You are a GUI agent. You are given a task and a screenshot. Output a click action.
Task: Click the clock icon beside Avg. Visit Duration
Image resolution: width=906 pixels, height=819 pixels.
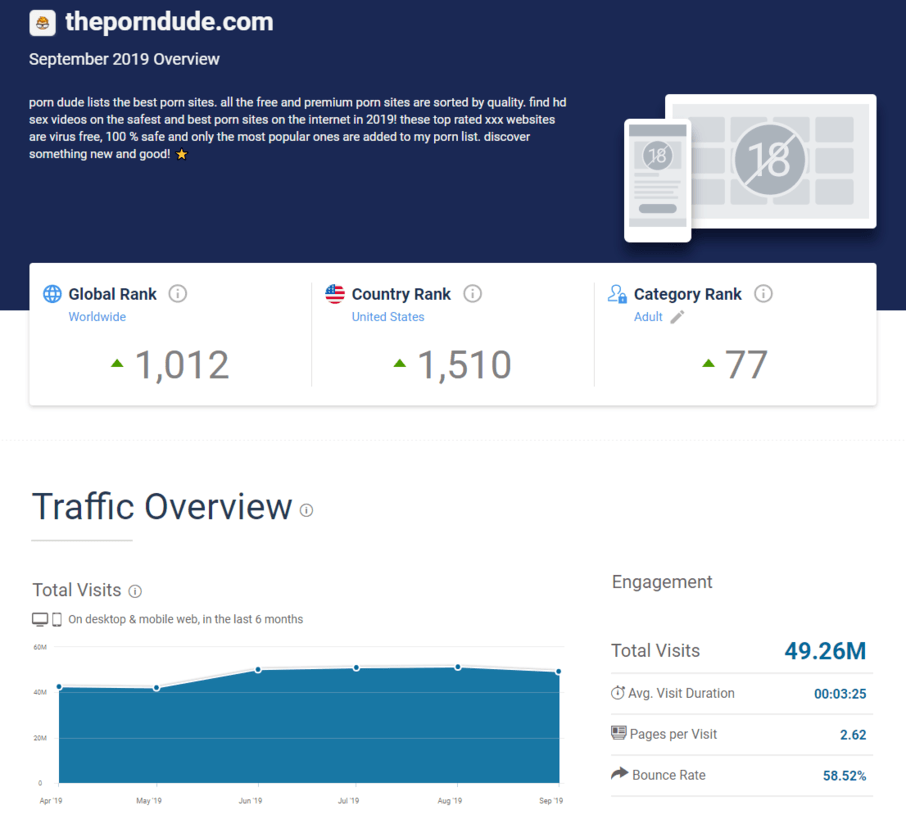point(618,693)
